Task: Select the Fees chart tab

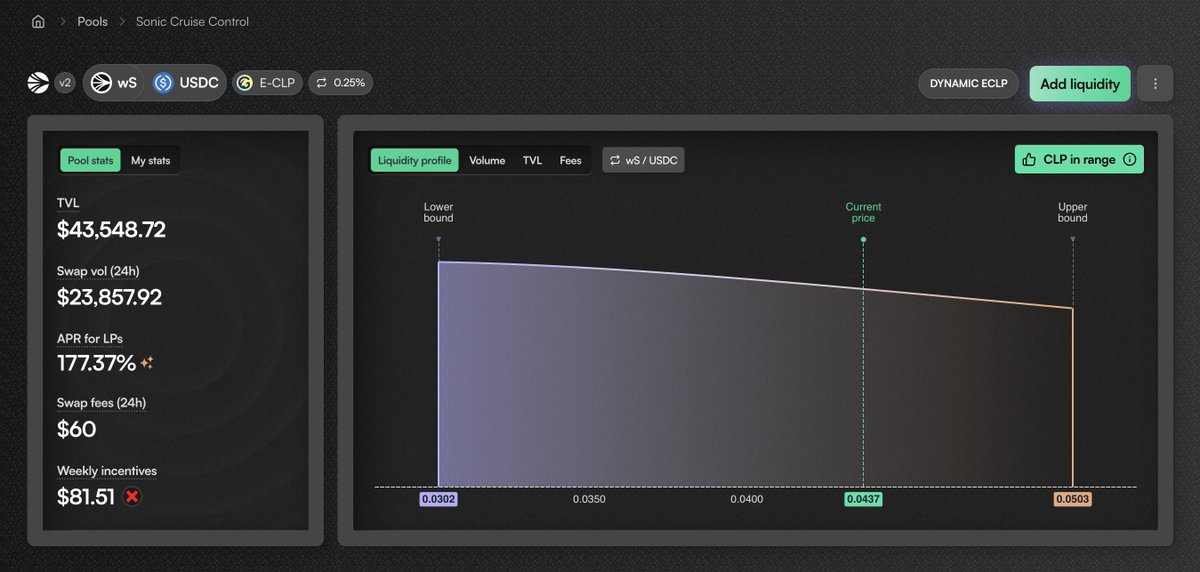Action: pos(570,160)
